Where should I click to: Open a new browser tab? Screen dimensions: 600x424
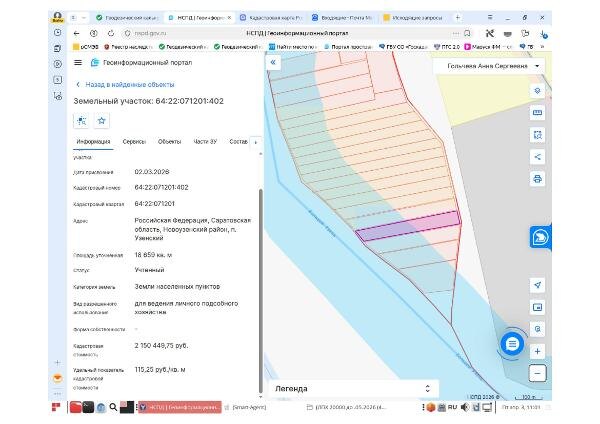457,18
